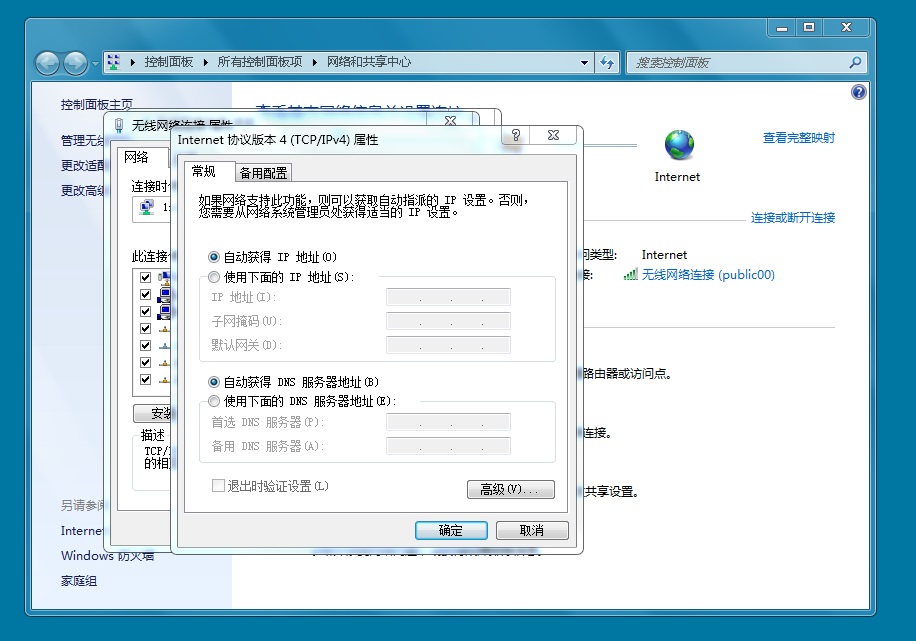This screenshot has width=916, height=641.
Task: Click the blue help icon in Control Panel
Action: point(858,92)
